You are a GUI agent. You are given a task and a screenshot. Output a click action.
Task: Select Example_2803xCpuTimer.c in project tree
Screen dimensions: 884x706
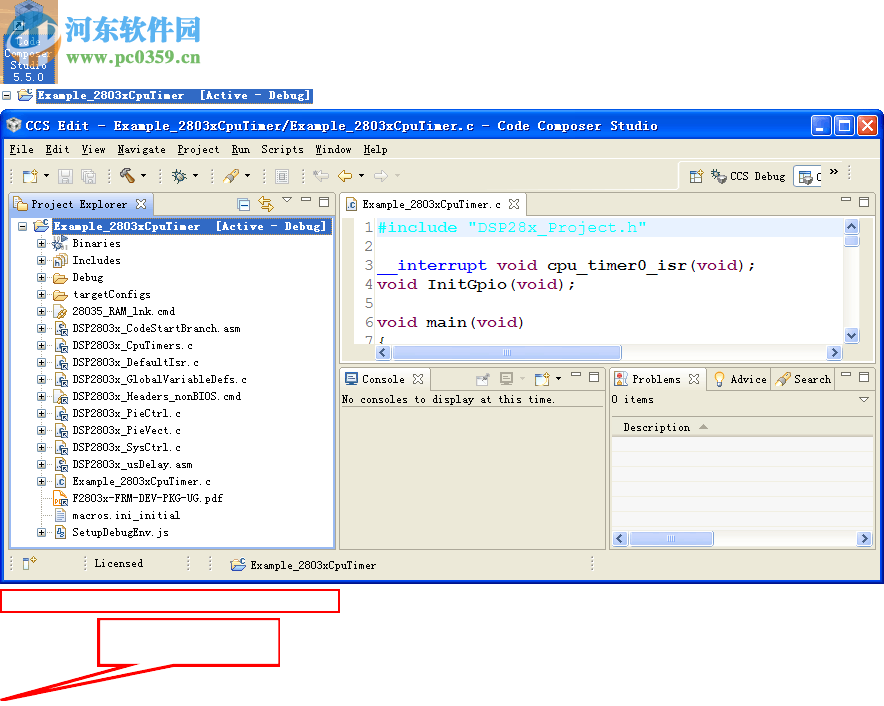click(141, 482)
